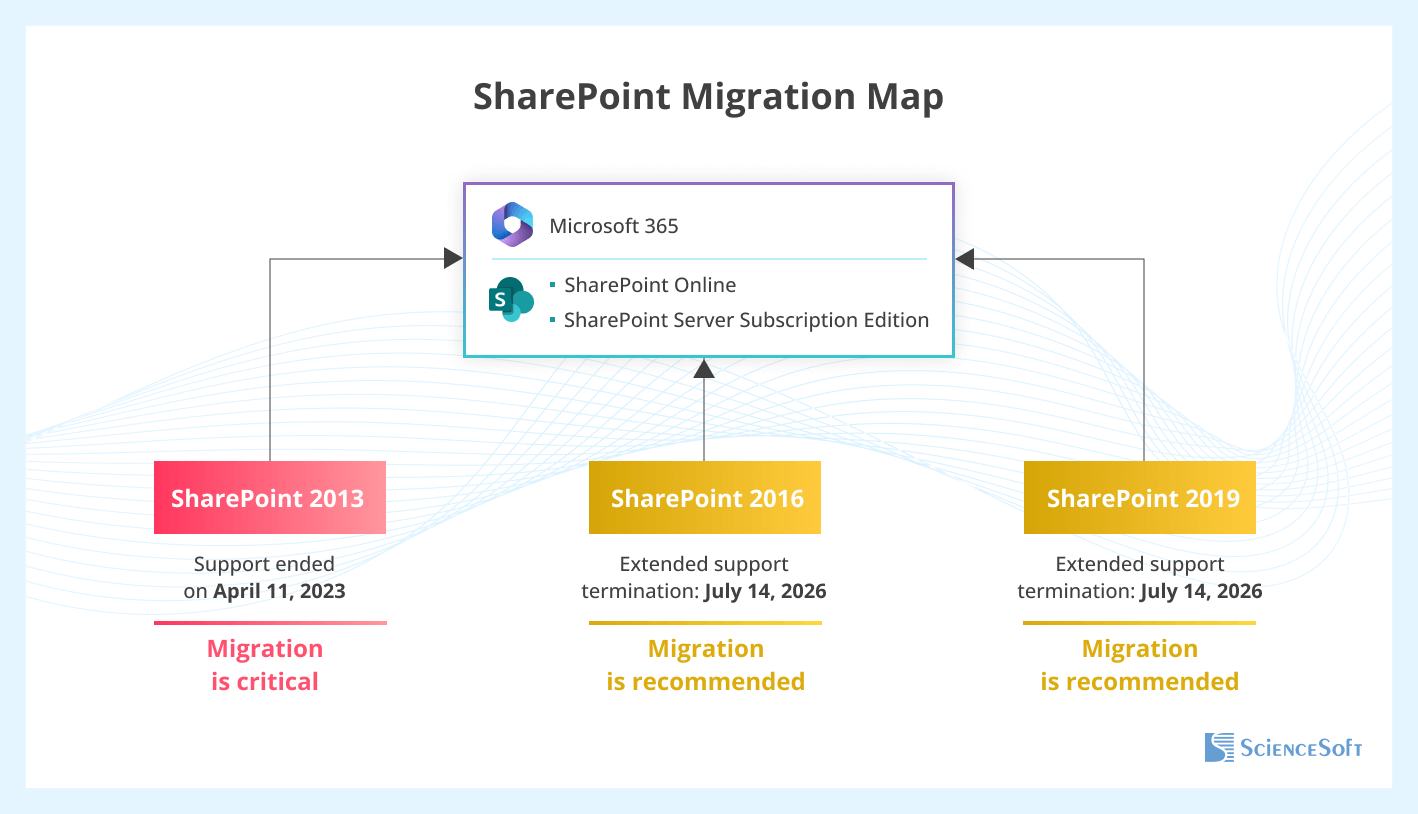
Task: Click the pink underline below April 11, 2023
Action: pos(270,623)
